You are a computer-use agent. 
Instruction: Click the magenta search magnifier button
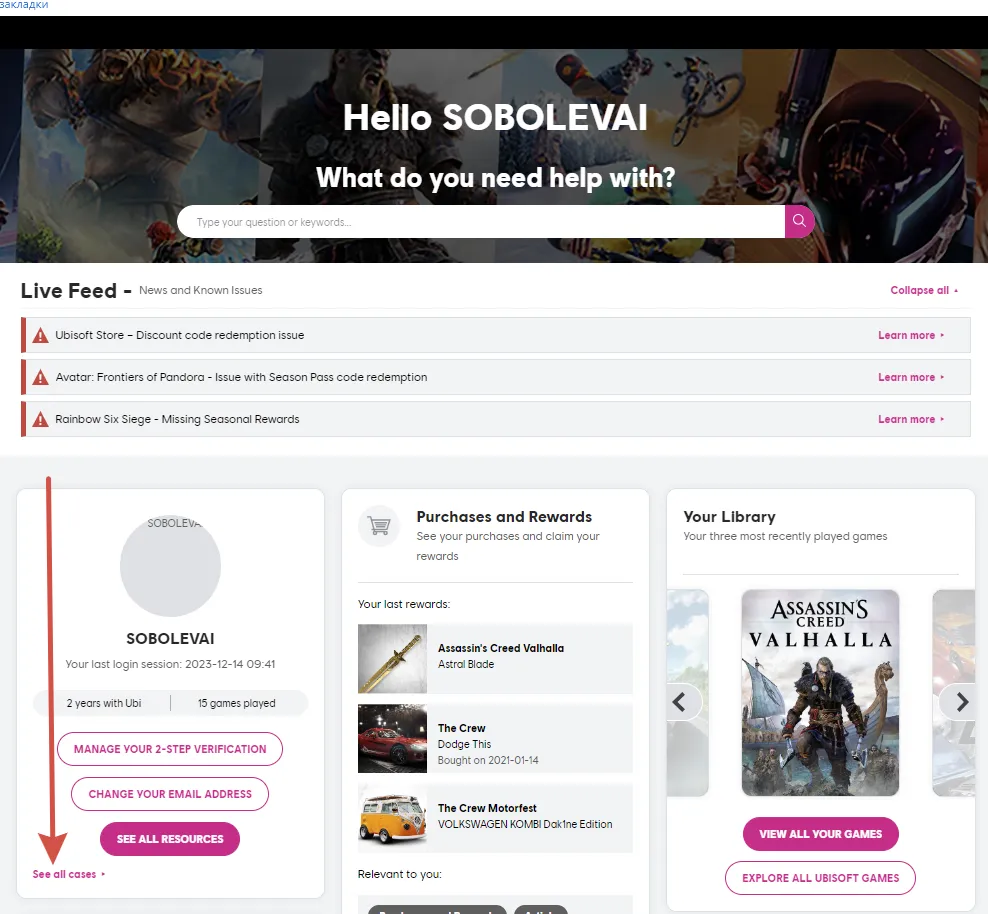(x=799, y=221)
